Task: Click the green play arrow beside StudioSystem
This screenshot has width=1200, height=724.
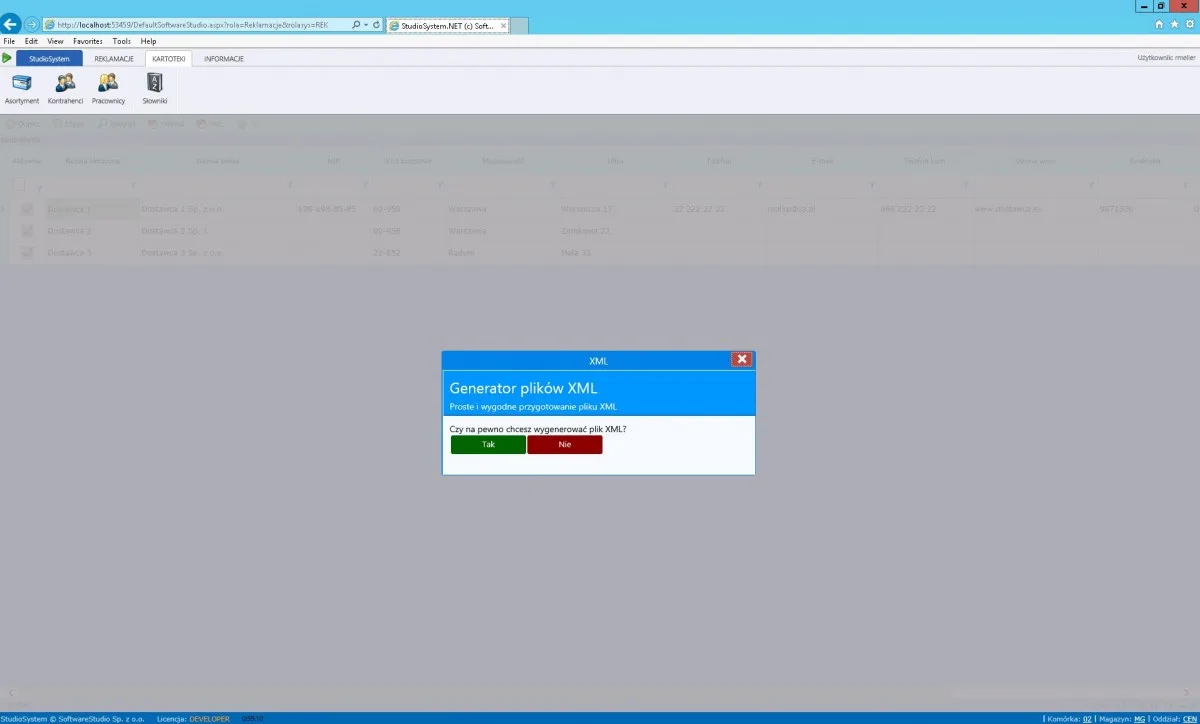Action: [x=7, y=59]
